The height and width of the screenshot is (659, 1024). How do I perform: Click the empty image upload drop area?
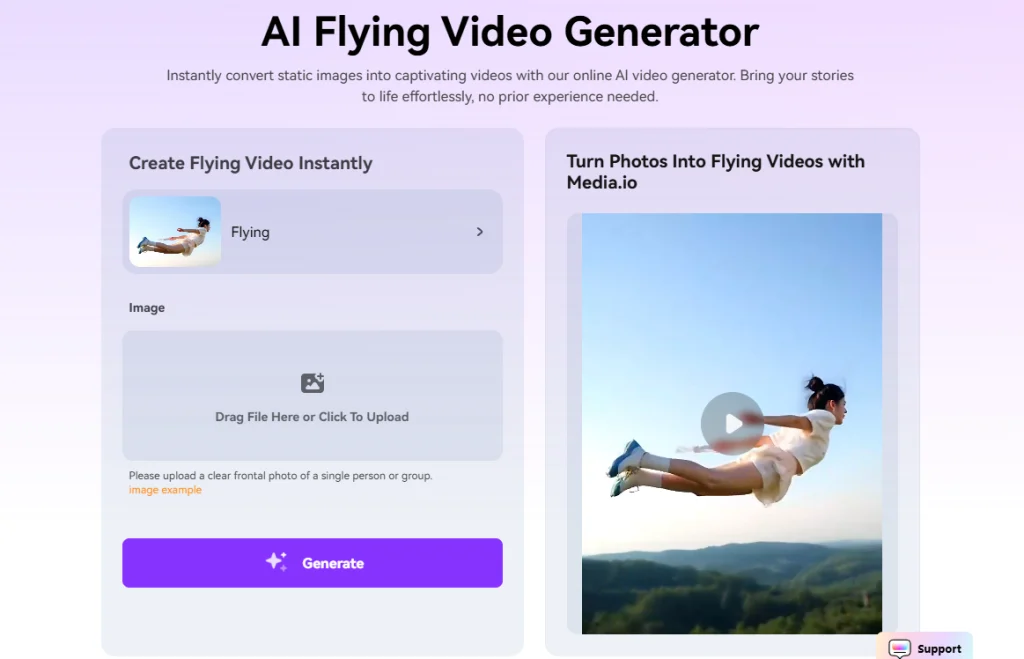(x=312, y=395)
